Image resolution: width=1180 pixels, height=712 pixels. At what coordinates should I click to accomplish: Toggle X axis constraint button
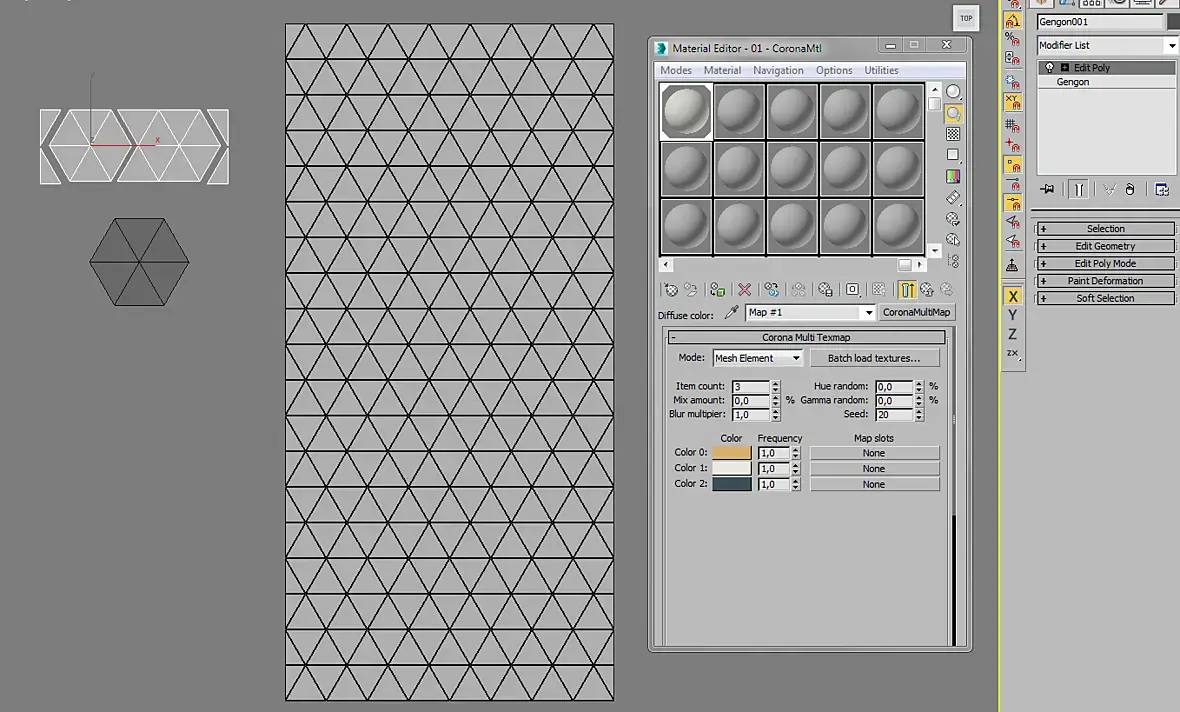click(x=1012, y=297)
